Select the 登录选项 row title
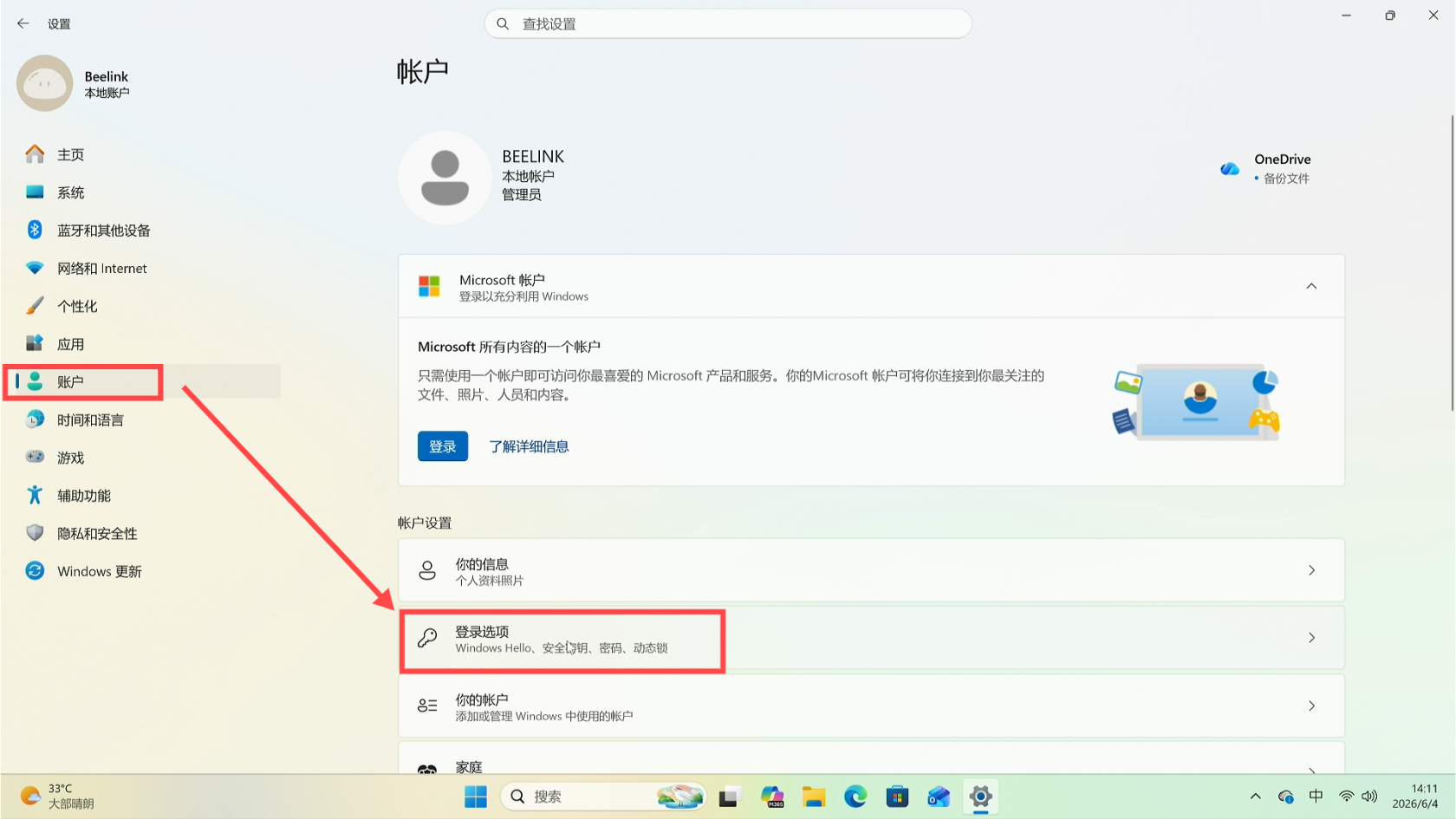The image size is (1456, 819). (482, 632)
